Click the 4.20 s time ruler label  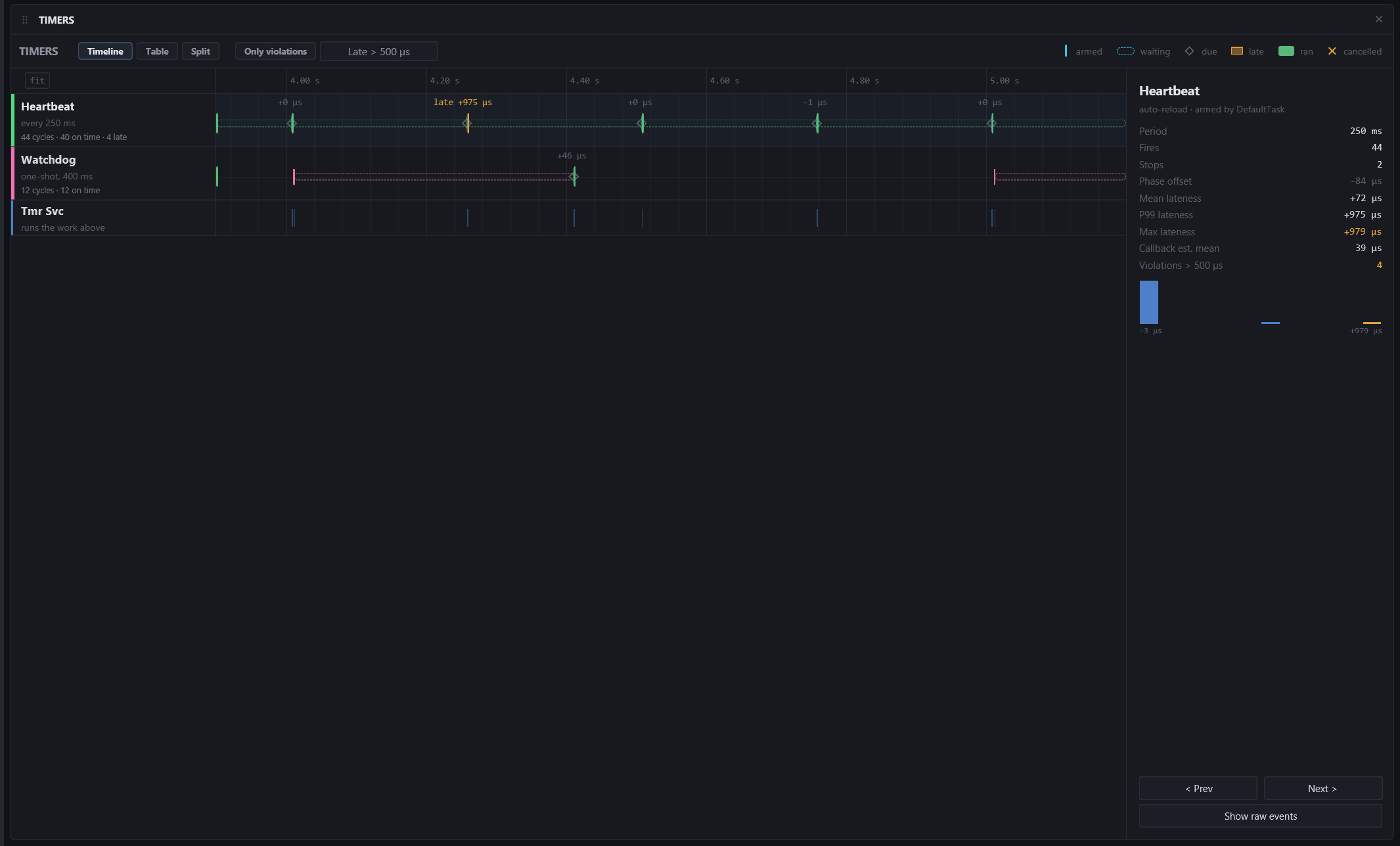point(444,80)
